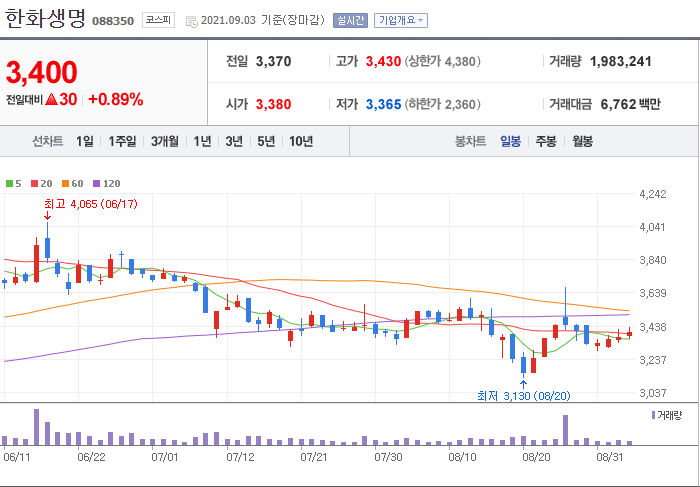Screen dimensions: 700x487
Task: Click the 전일 value 3,370
Action: click(x=273, y=61)
